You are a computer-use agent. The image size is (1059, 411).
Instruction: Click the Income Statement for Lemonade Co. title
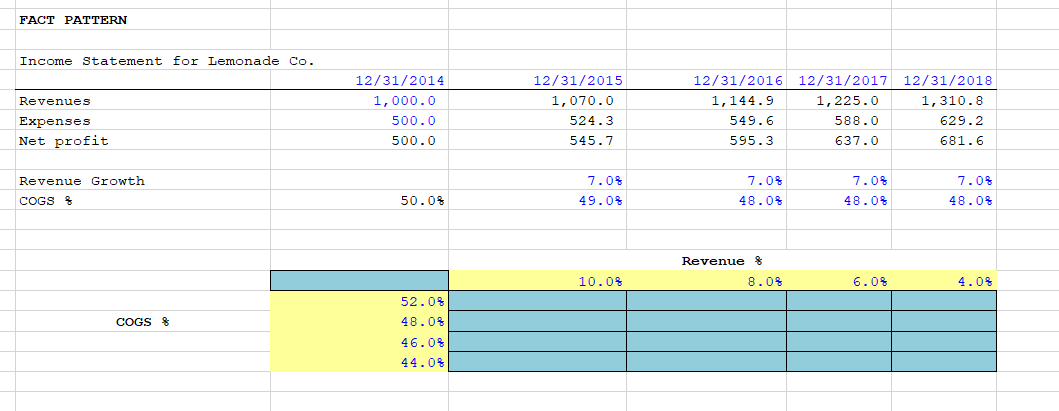(167, 61)
